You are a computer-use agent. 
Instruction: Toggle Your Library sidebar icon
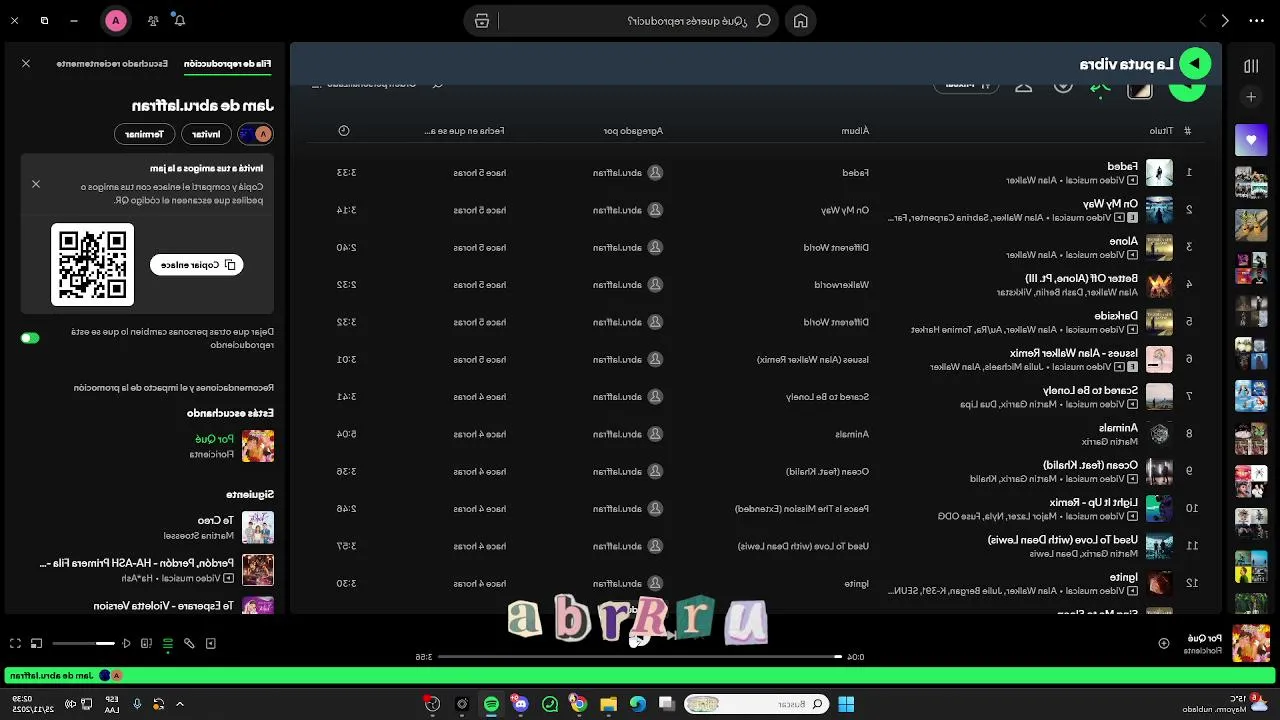tap(1251, 66)
